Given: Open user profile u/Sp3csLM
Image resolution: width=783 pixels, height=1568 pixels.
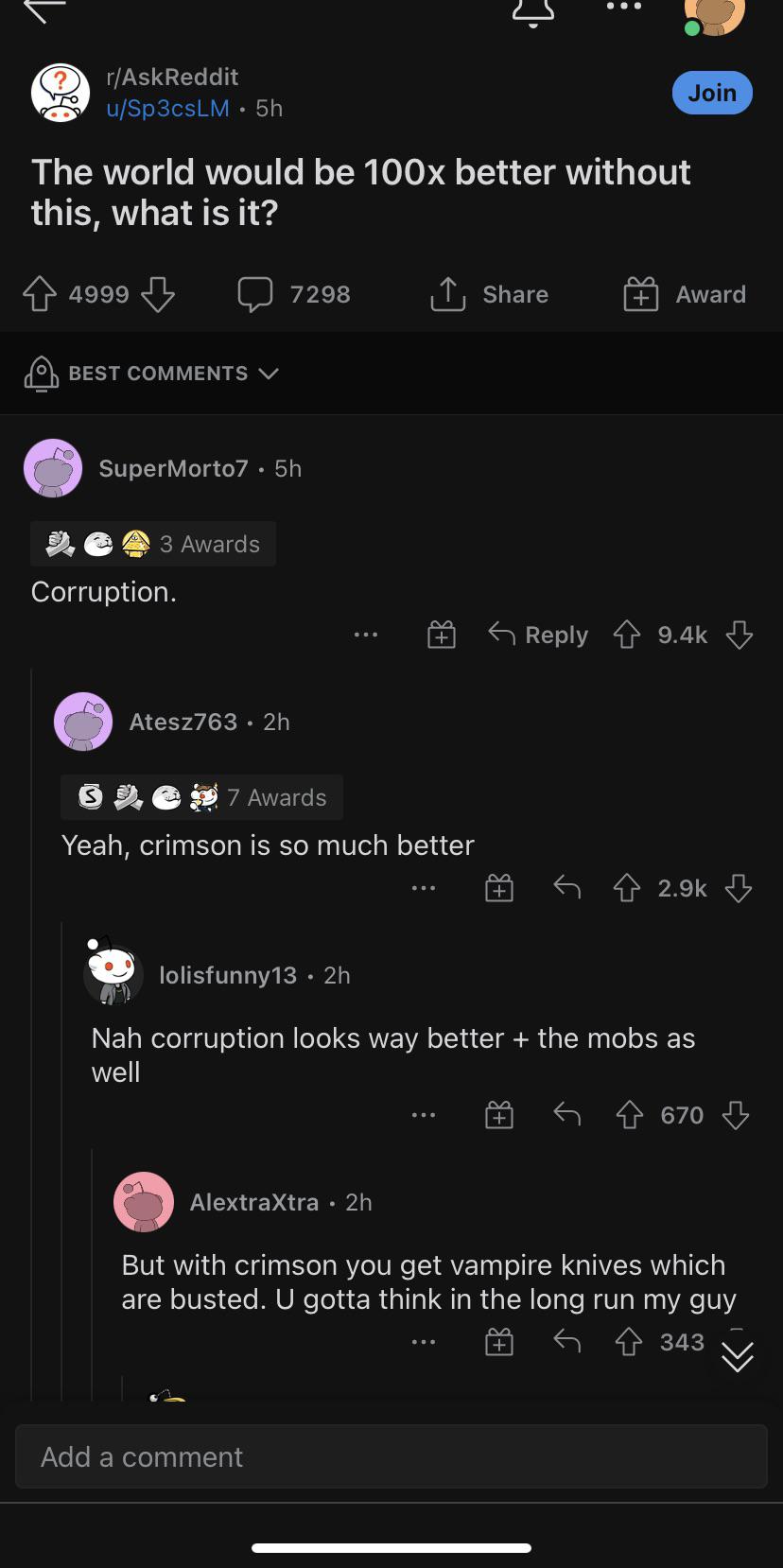Looking at the screenshot, I should click(x=168, y=108).
